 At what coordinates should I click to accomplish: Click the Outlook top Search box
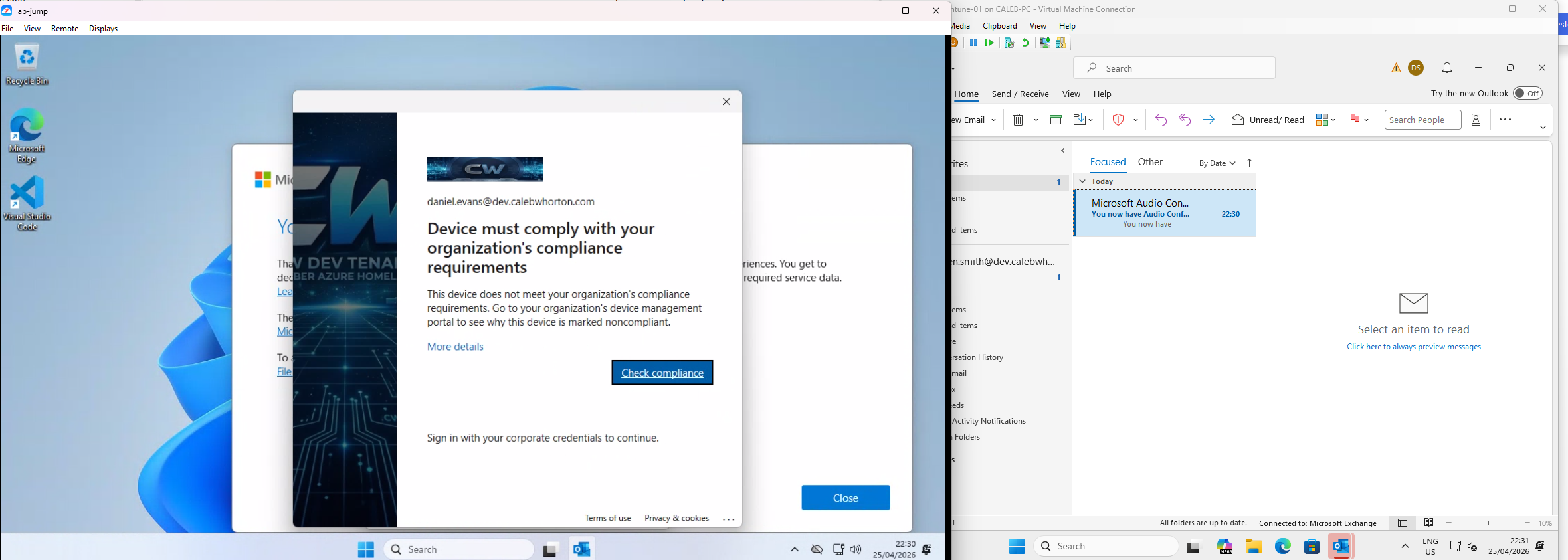1174,68
